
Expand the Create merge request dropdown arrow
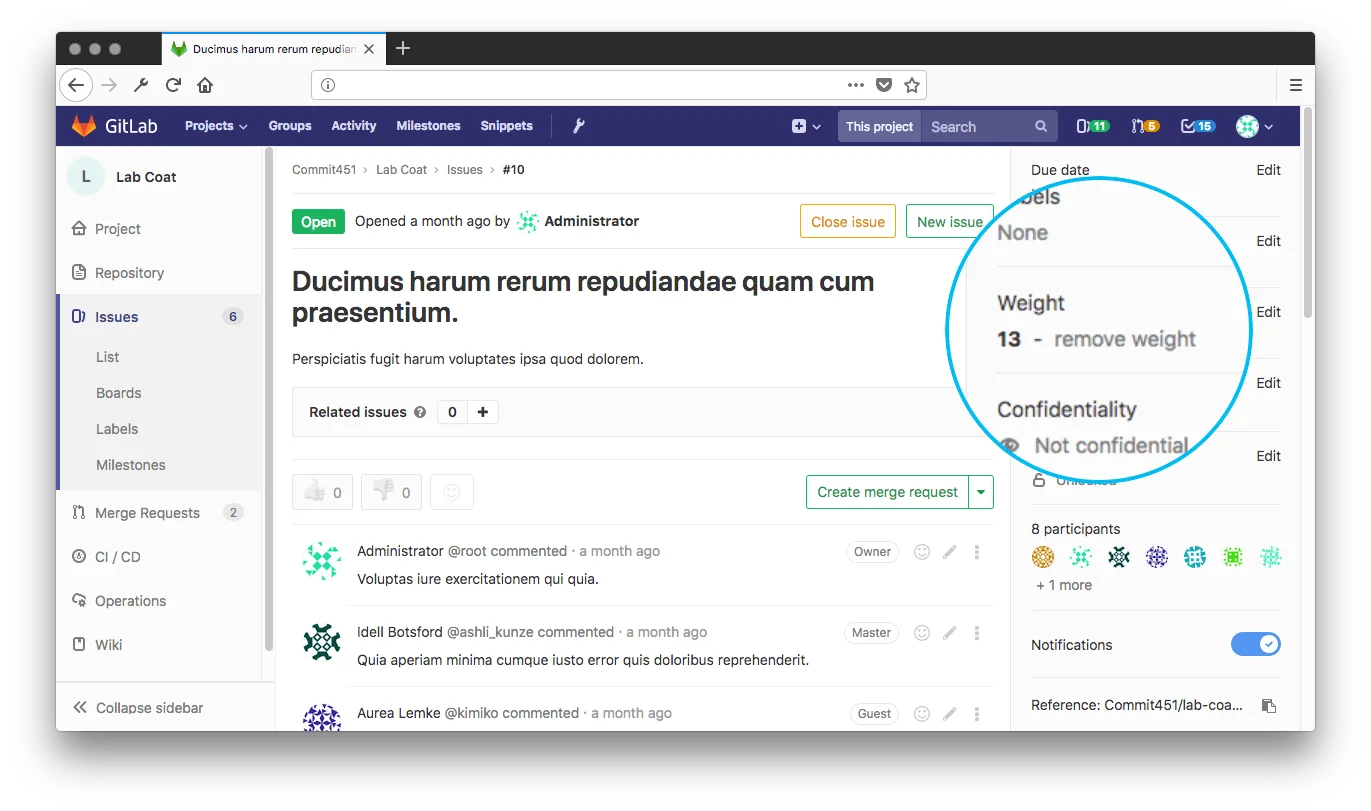pos(981,492)
